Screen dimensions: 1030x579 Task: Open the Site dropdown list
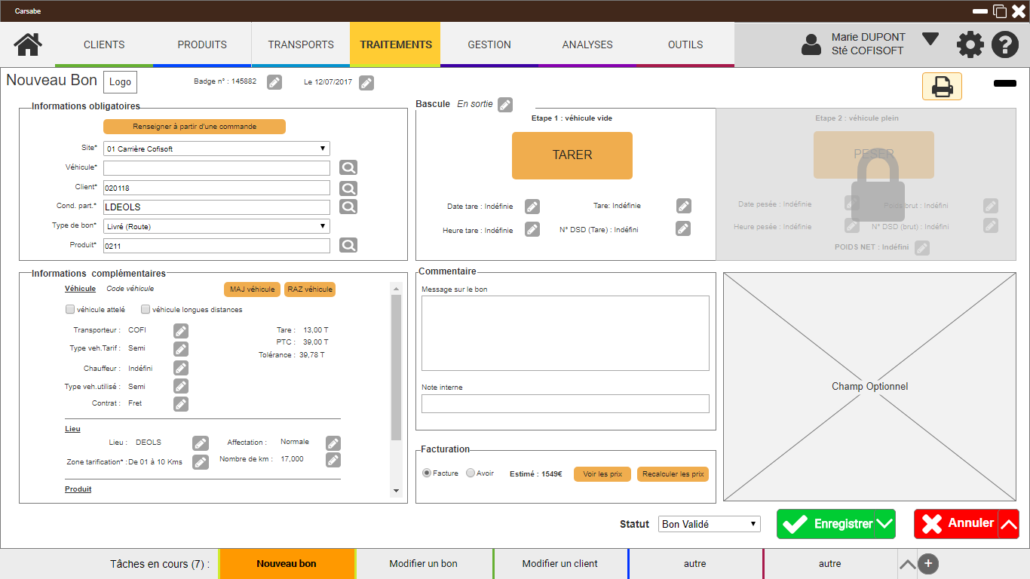click(x=216, y=149)
